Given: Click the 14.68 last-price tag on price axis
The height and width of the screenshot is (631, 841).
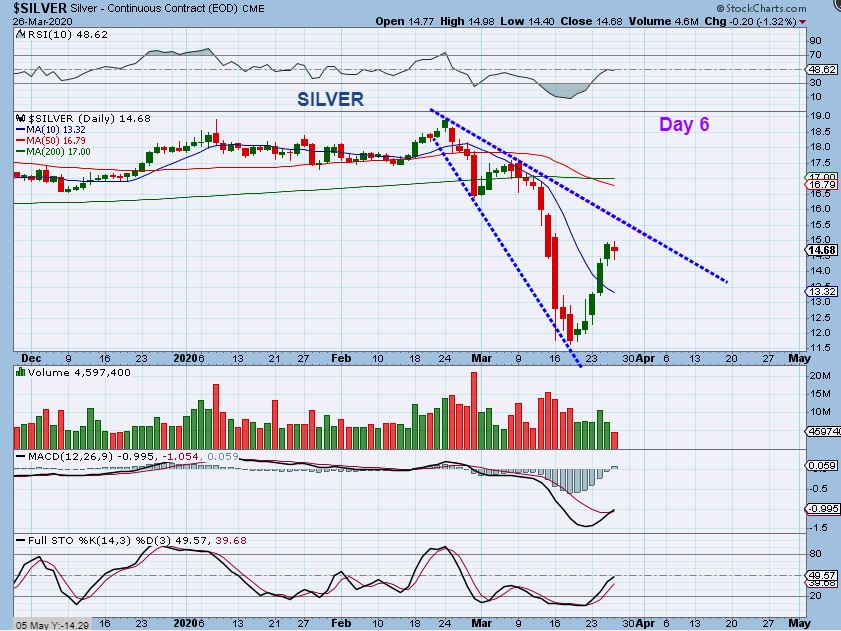Looking at the screenshot, I should (821, 251).
